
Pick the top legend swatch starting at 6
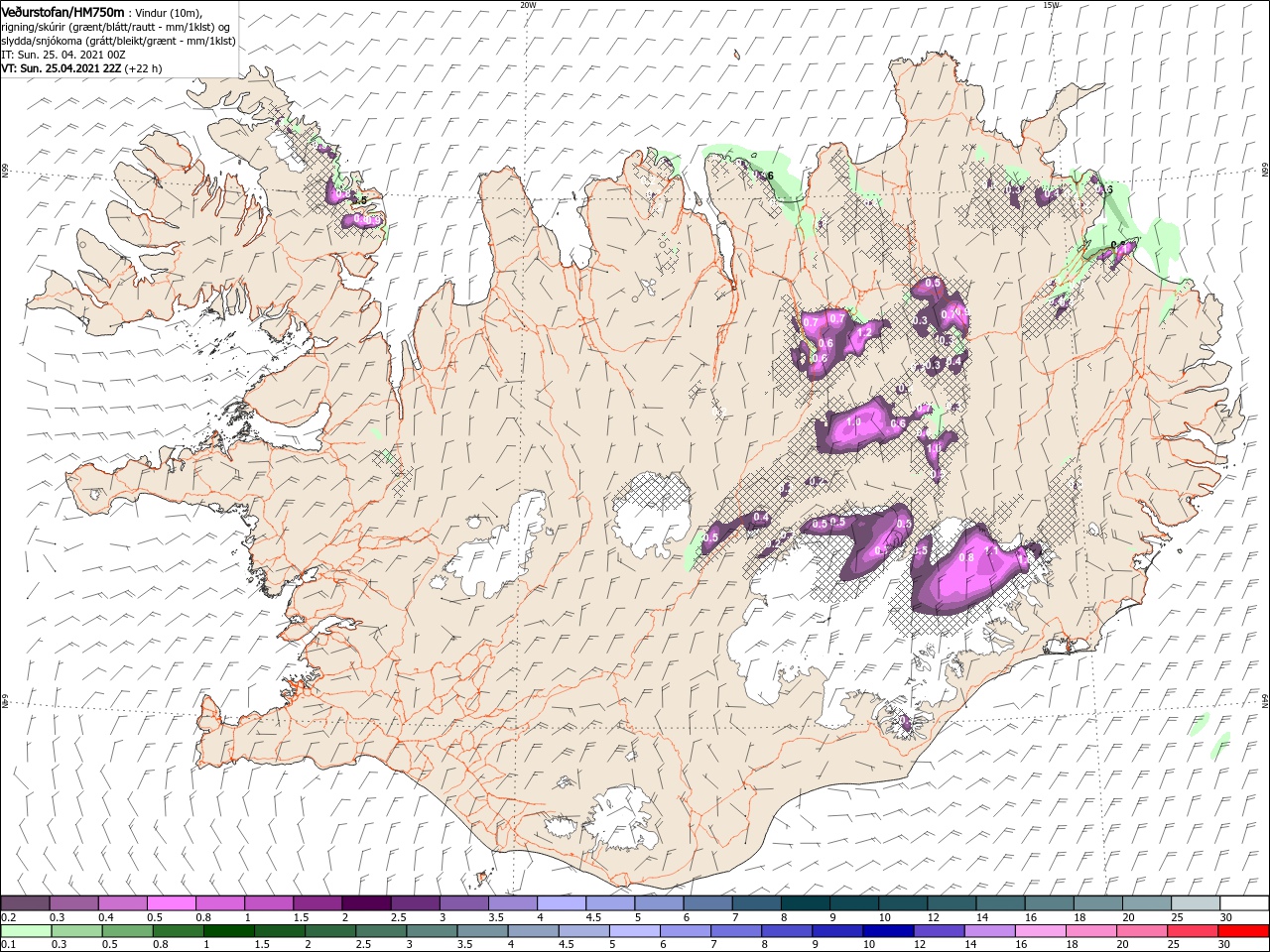tap(707, 902)
